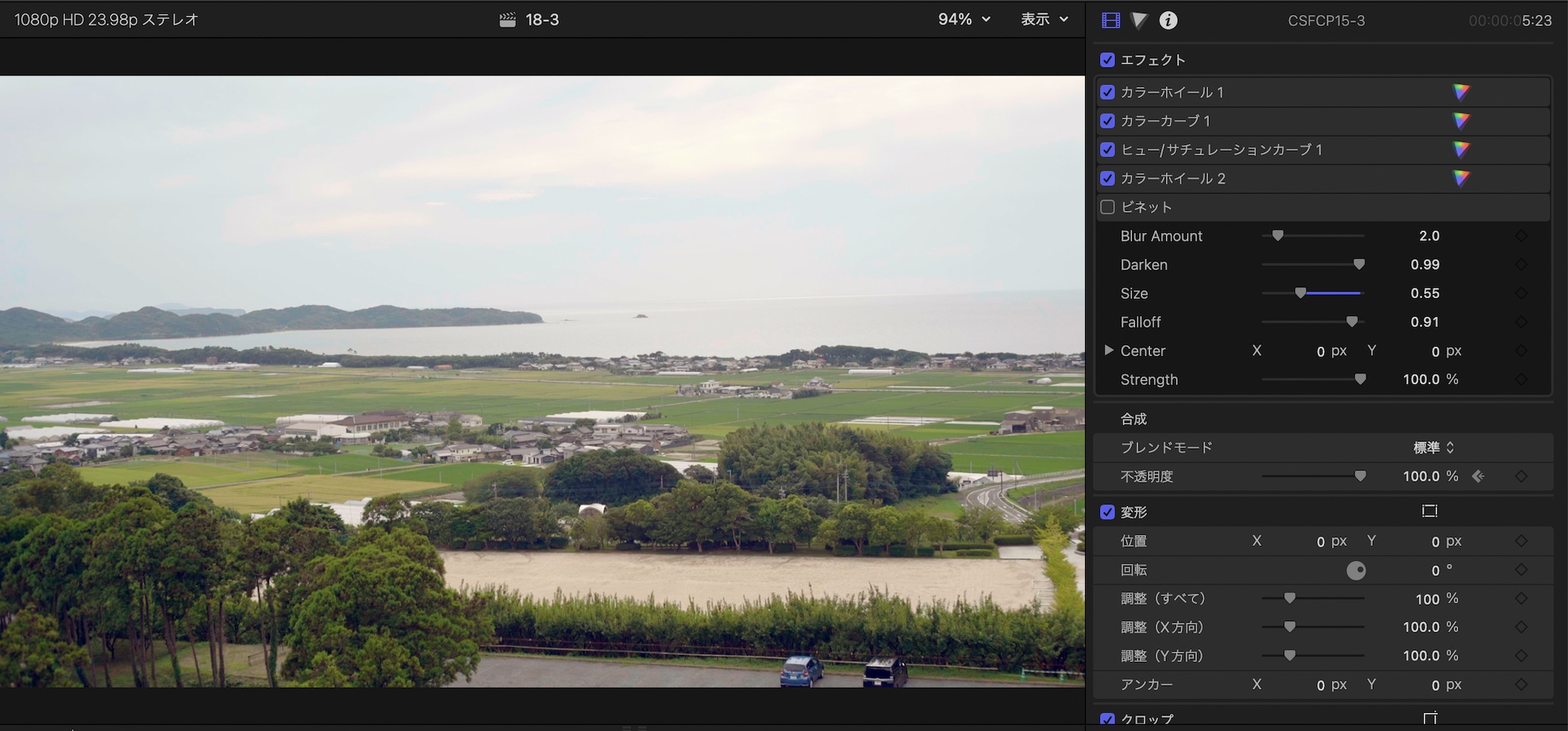Screen dimensions: 1568x731
Task: Open the Color inspector triangle icon
Action: (x=1139, y=20)
